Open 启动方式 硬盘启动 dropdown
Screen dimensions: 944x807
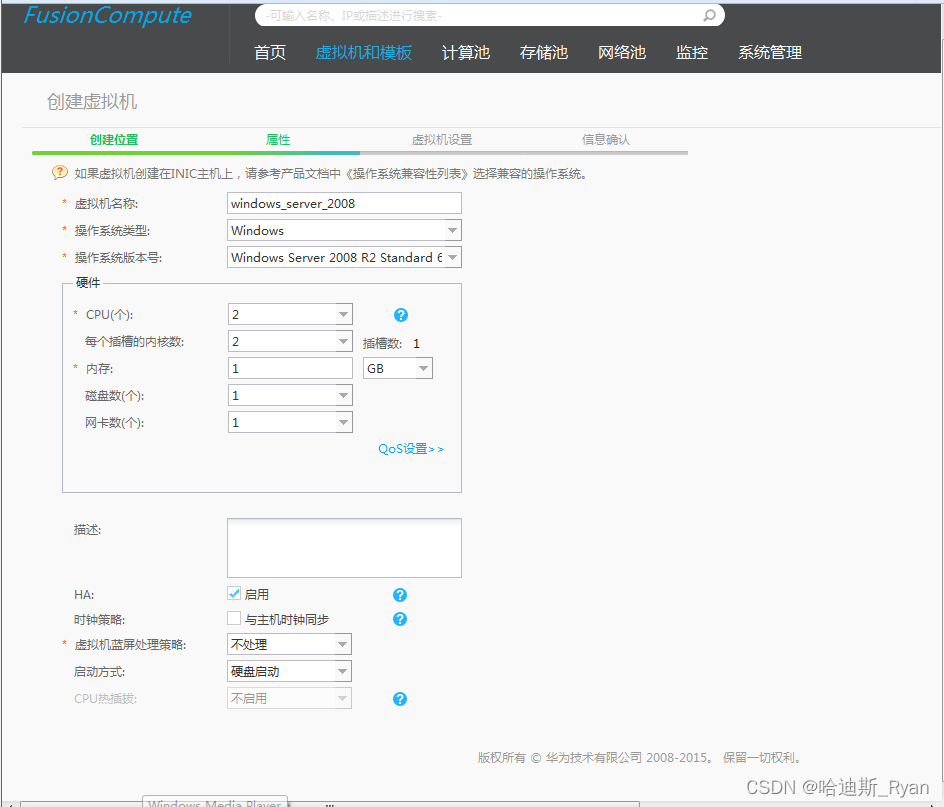289,671
